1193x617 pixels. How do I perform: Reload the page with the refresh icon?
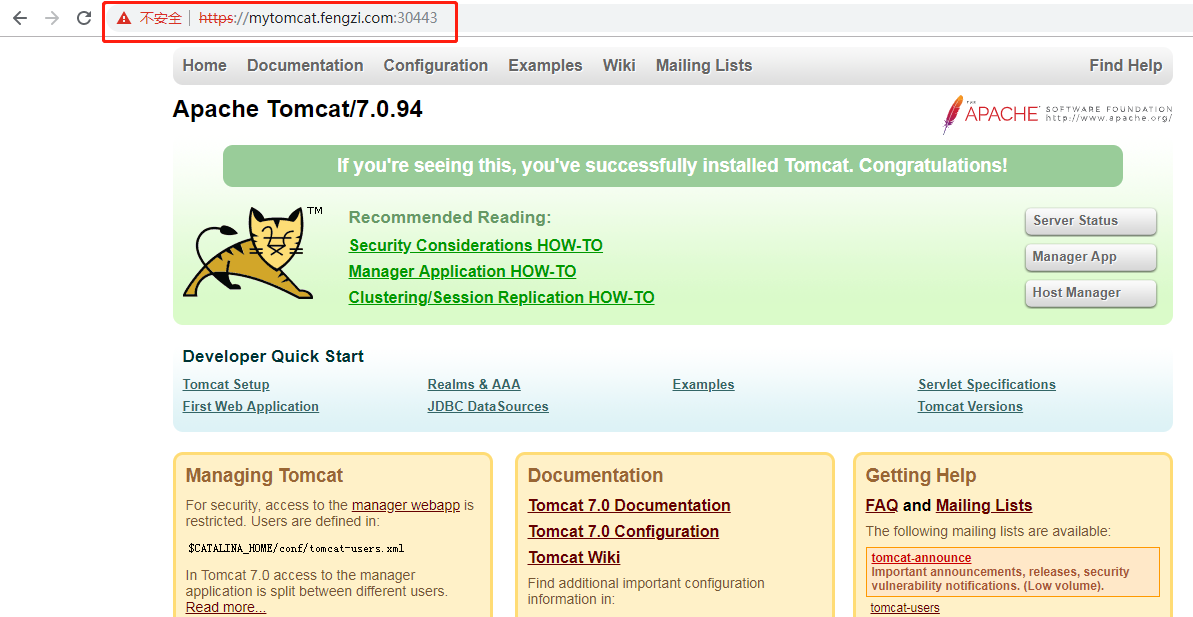click(84, 18)
